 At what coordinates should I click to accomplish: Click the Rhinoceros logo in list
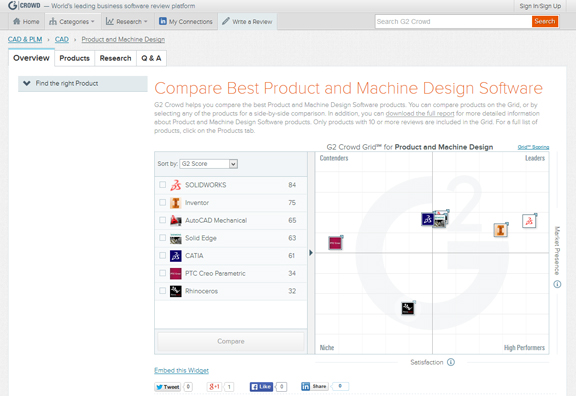176,291
